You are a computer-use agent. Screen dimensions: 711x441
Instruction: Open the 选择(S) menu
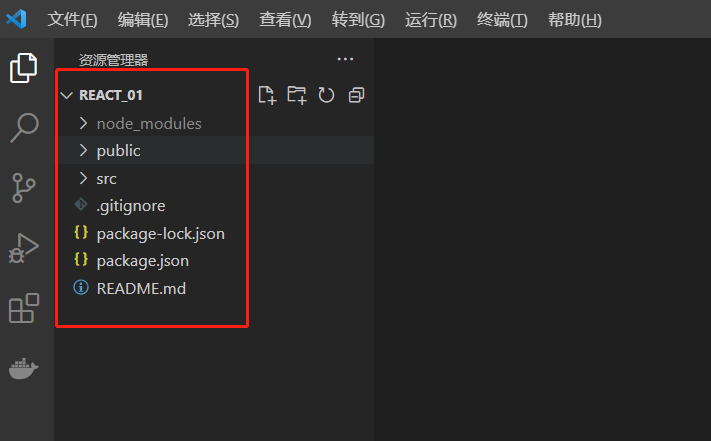coord(213,19)
